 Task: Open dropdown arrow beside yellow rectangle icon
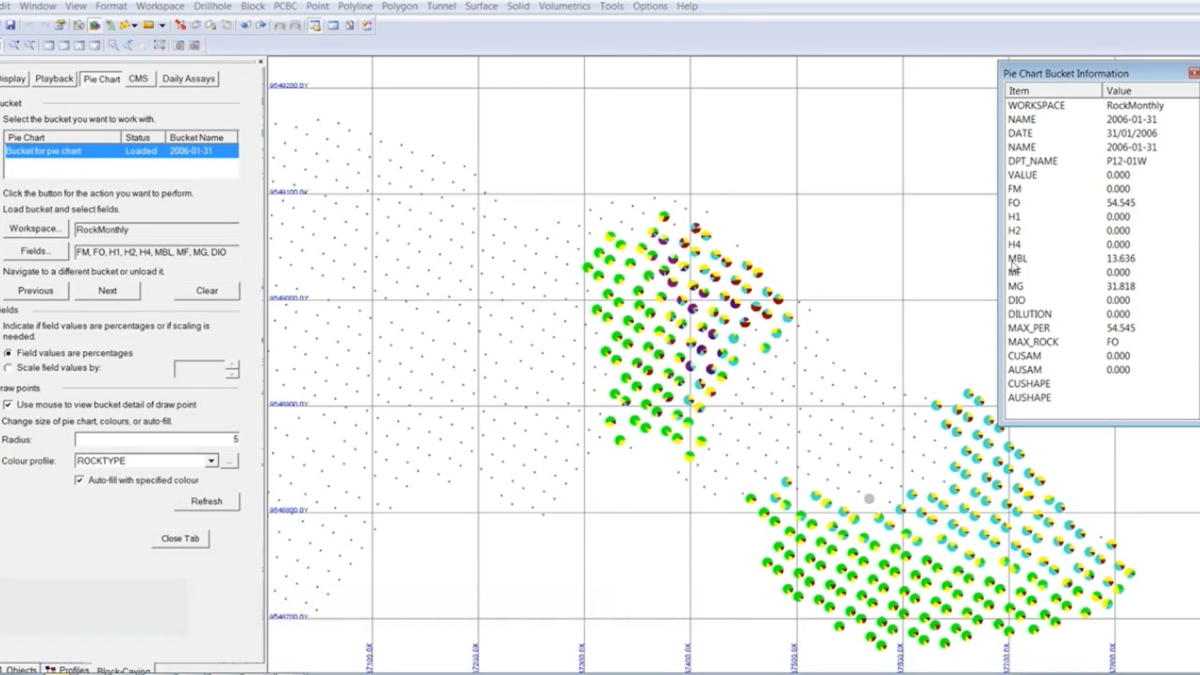162,25
